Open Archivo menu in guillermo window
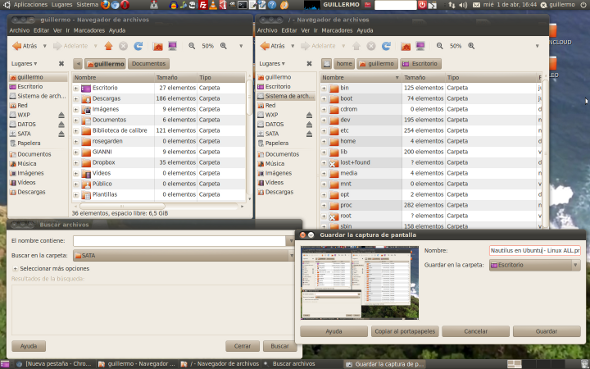Image resolution: width=590 pixels, height=369 pixels. (19, 30)
